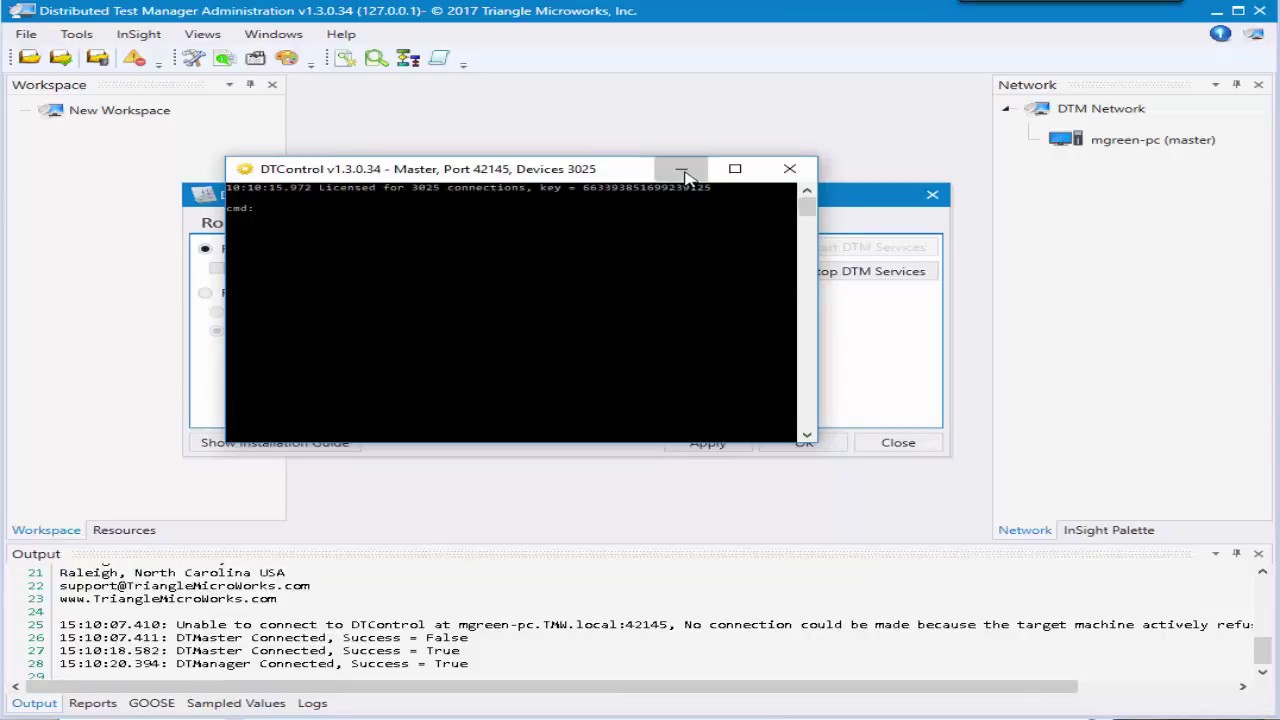1280x720 pixels.
Task: Switch to the Workspace bottom tab
Action: (x=46, y=530)
